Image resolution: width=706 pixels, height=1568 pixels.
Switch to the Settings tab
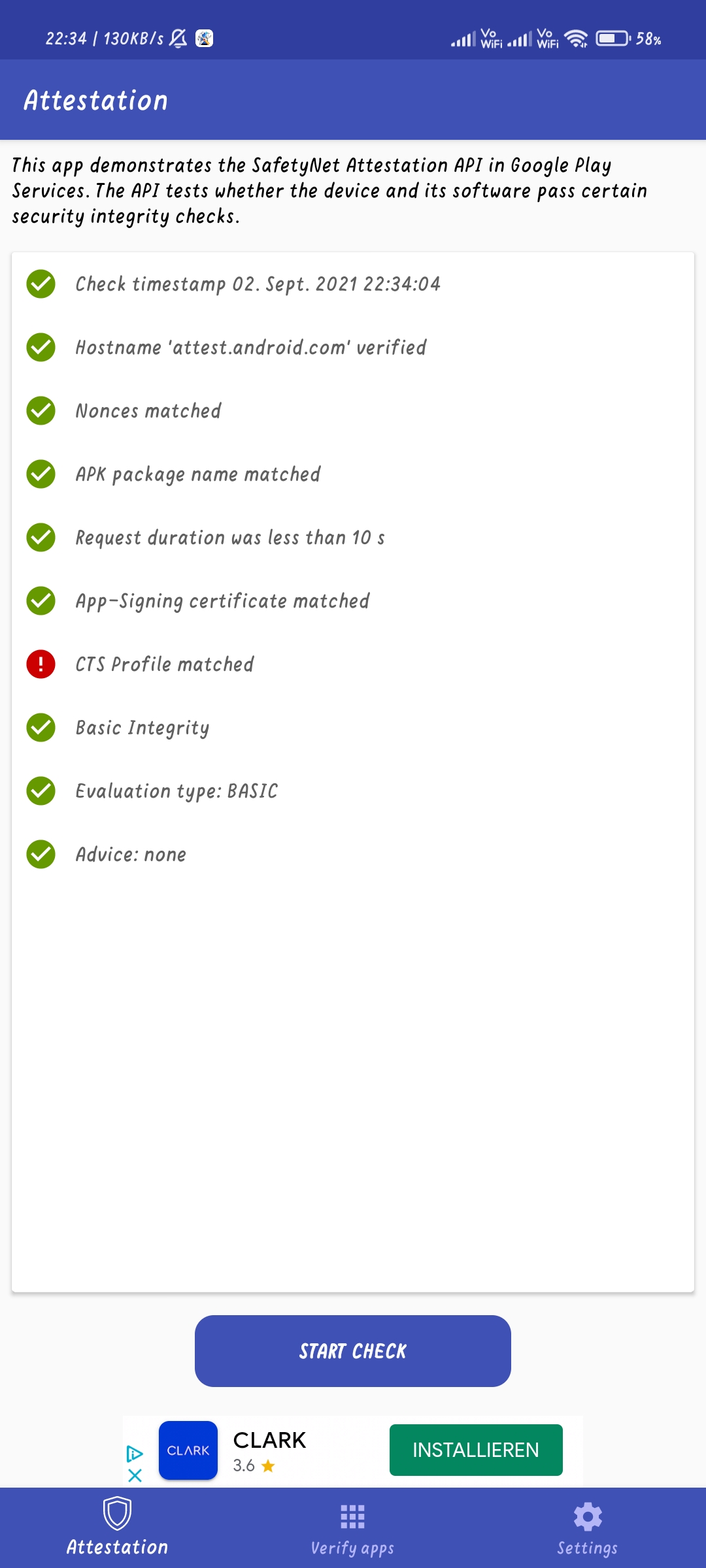[x=588, y=1529]
